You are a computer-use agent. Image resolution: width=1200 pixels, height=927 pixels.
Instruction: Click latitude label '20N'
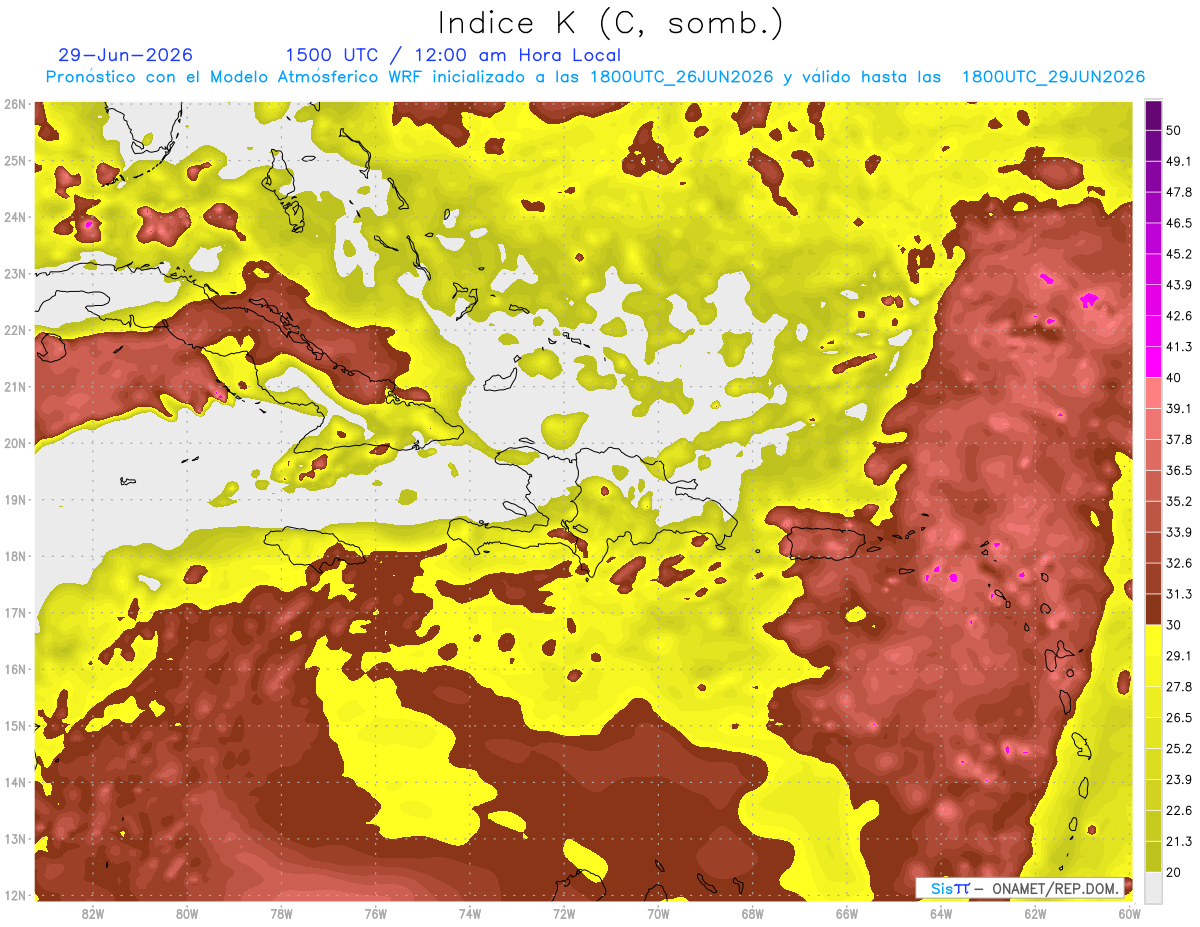tap(16, 443)
